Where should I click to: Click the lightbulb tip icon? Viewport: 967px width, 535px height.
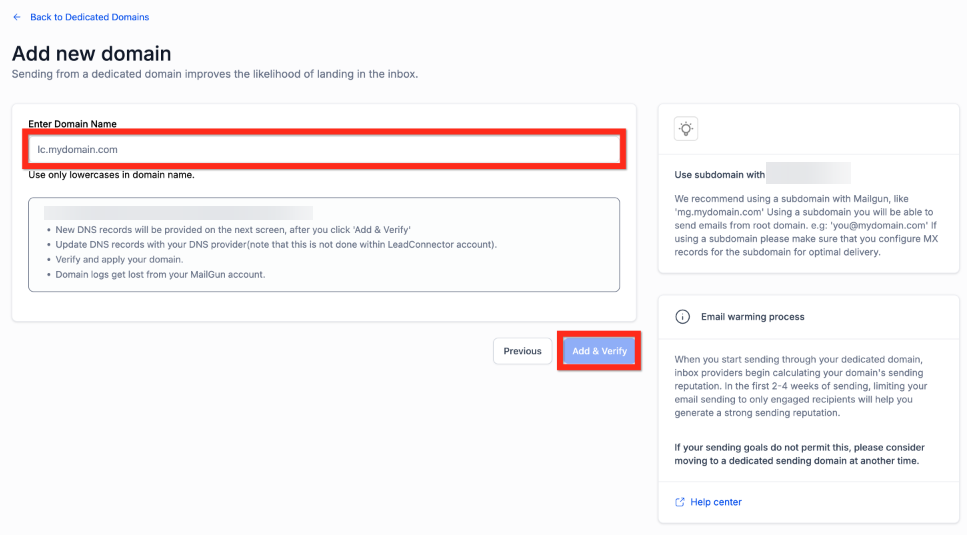pyautogui.click(x=686, y=128)
